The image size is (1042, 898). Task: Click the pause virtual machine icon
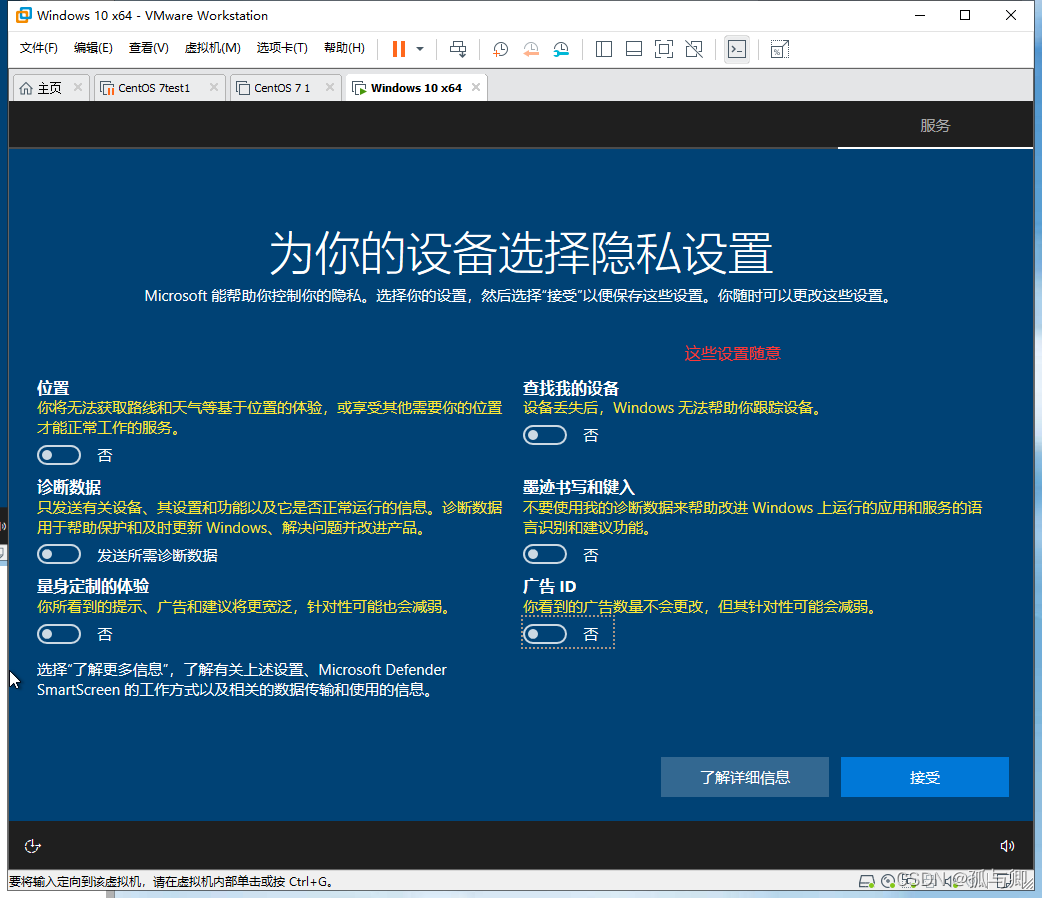click(x=399, y=49)
